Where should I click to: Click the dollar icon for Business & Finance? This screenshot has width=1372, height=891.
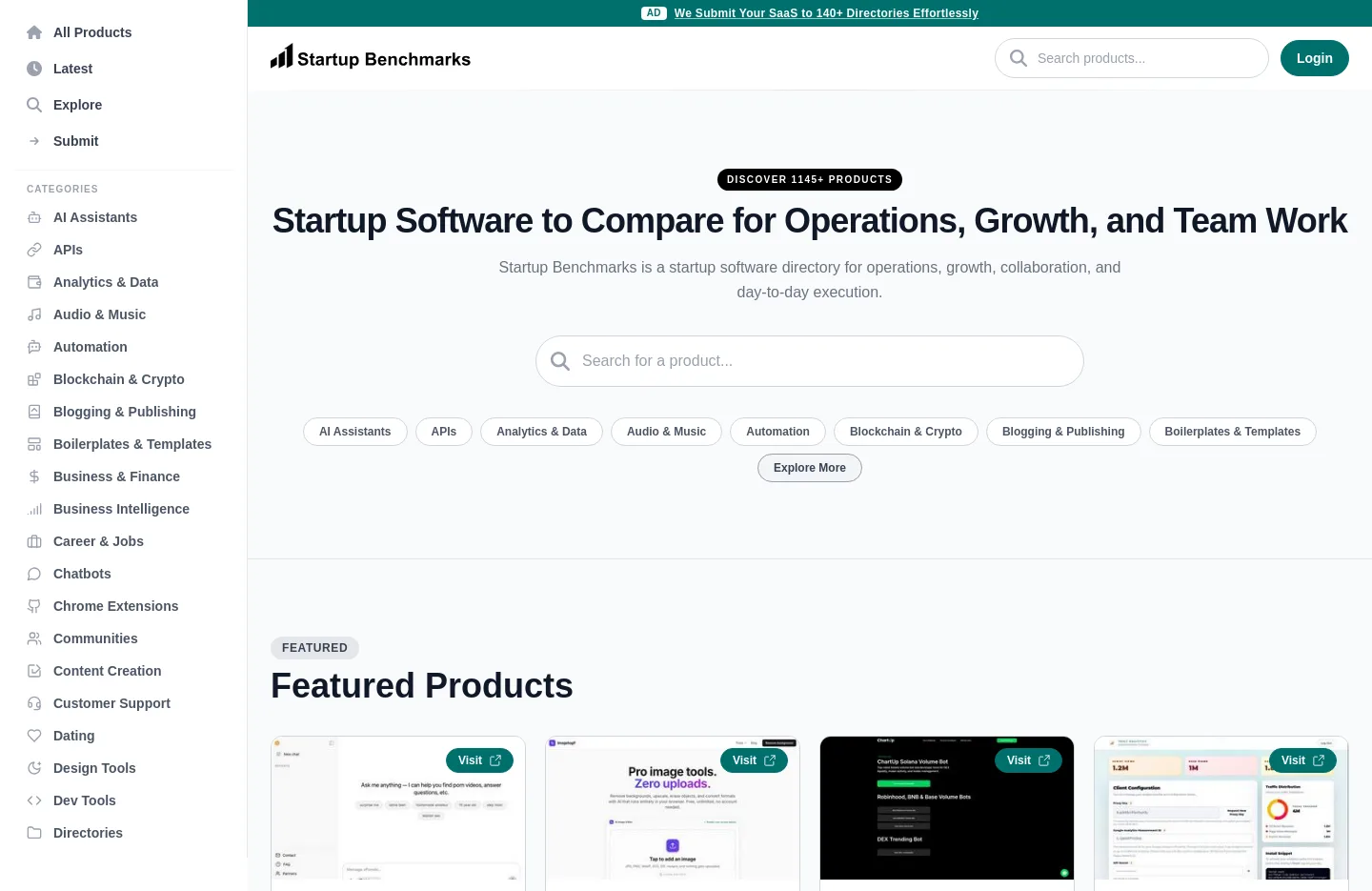tap(34, 476)
